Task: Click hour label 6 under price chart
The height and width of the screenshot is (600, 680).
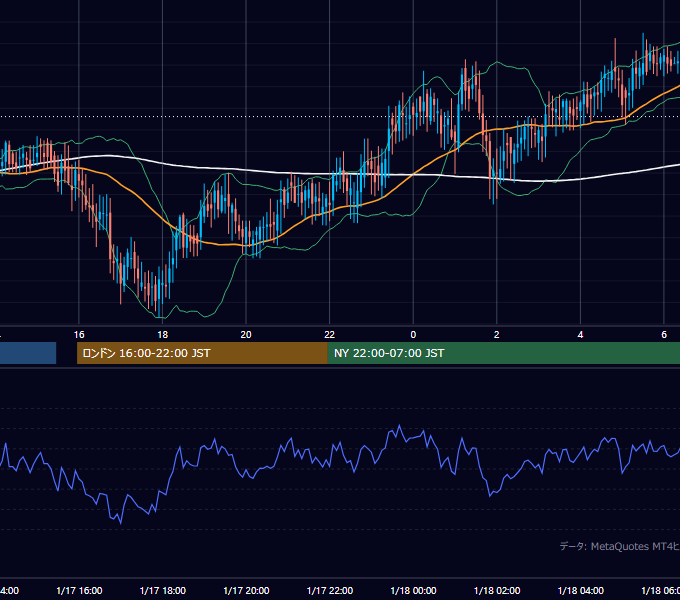Action: coord(664,335)
